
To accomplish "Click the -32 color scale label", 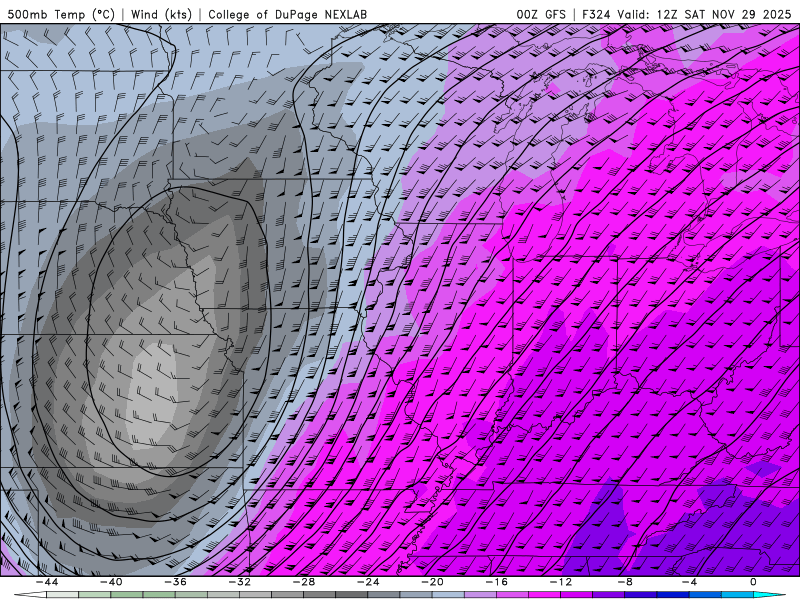I will (x=240, y=582).
